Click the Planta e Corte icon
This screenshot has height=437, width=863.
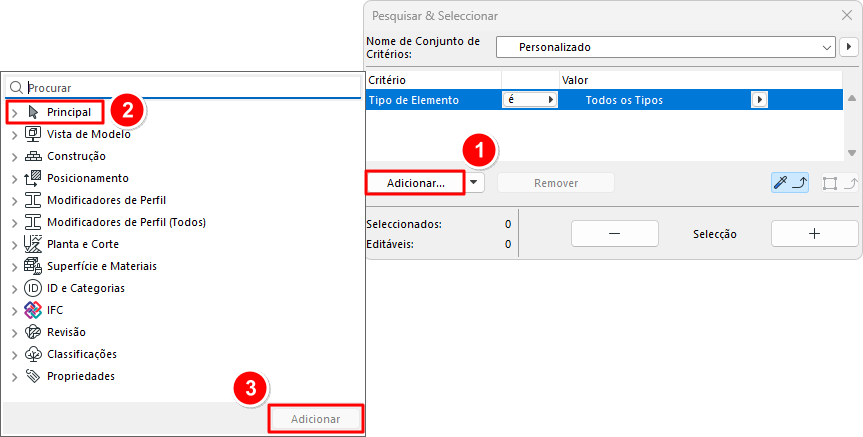pos(33,244)
